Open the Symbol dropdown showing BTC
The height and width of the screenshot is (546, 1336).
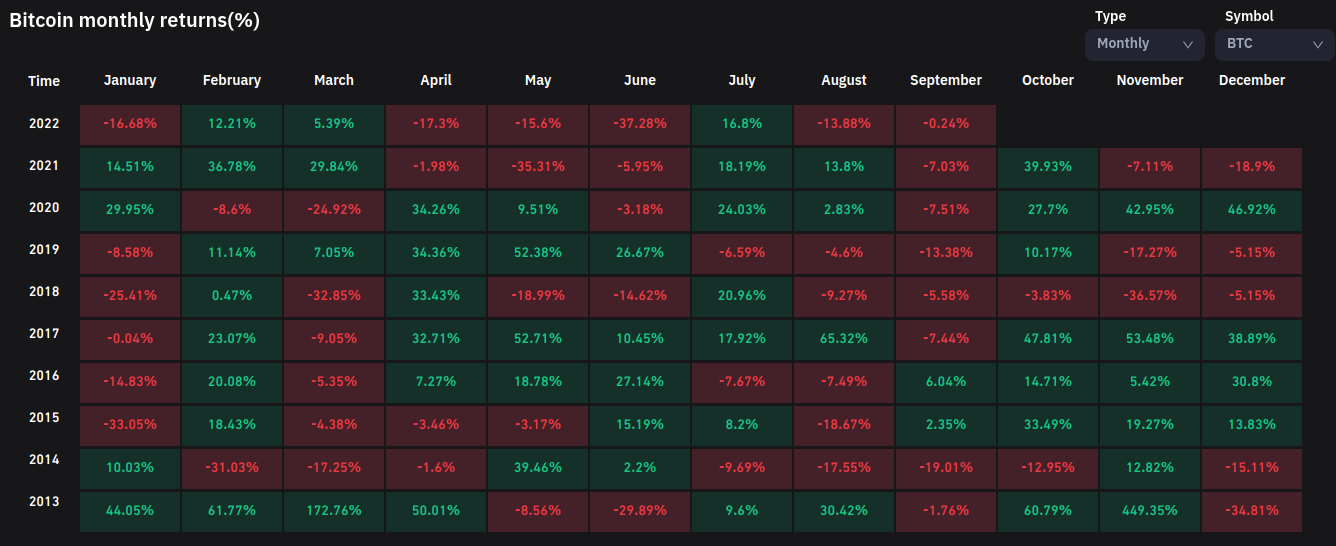tap(1274, 44)
